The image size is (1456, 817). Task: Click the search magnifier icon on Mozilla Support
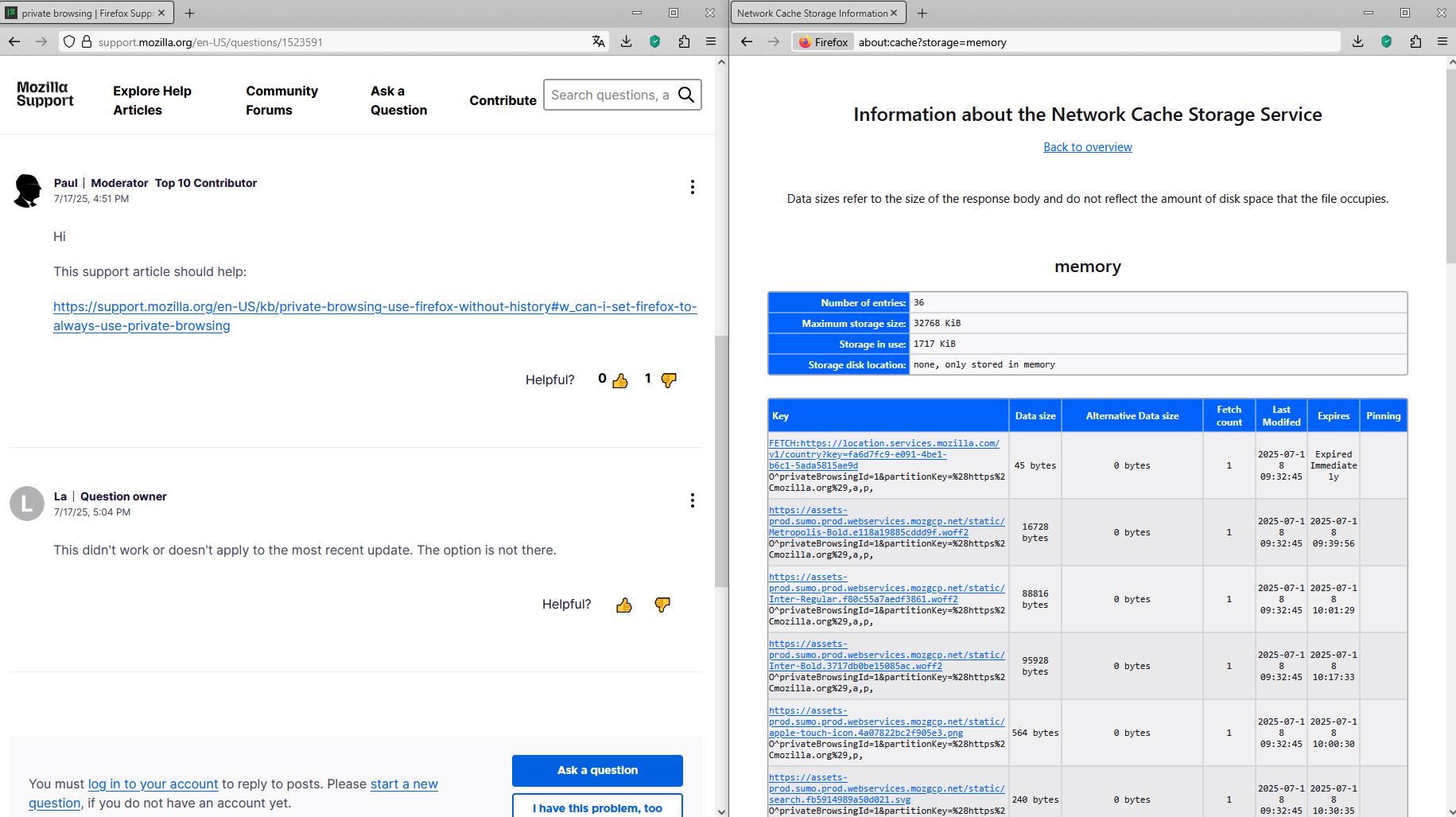coord(686,95)
